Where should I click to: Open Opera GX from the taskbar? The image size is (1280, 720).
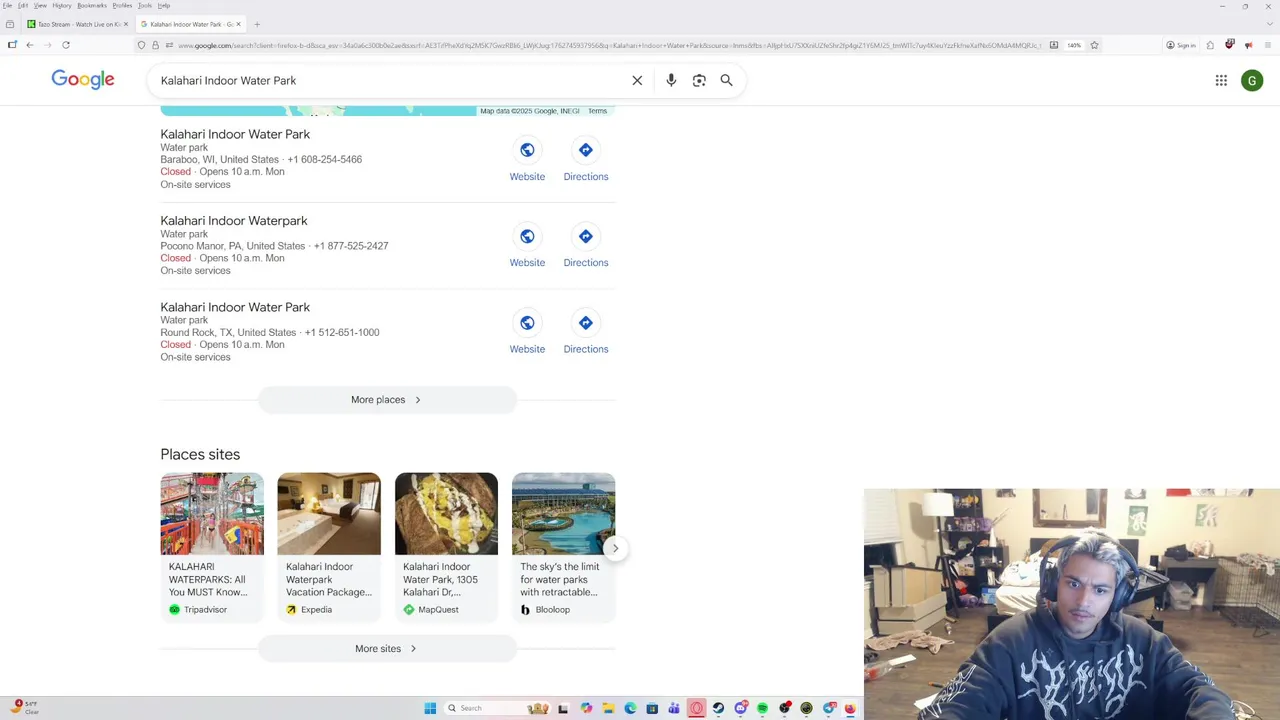697,708
